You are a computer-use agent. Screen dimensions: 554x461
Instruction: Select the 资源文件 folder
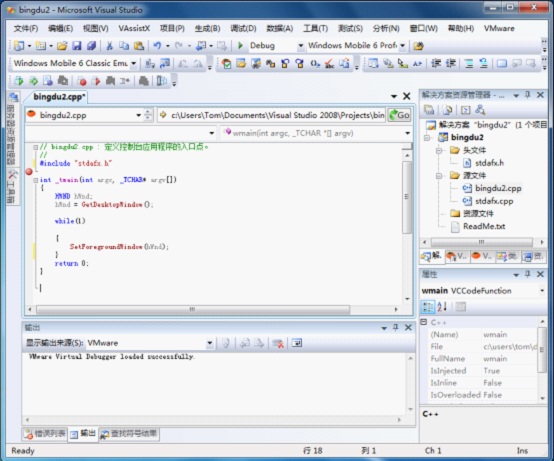point(478,214)
